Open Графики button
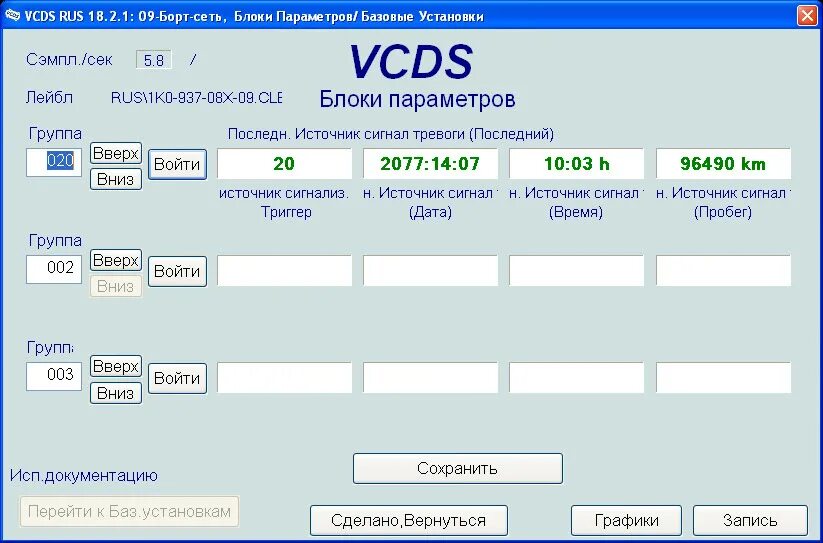Image resolution: width=823 pixels, height=543 pixels. click(x=626, y=520)
